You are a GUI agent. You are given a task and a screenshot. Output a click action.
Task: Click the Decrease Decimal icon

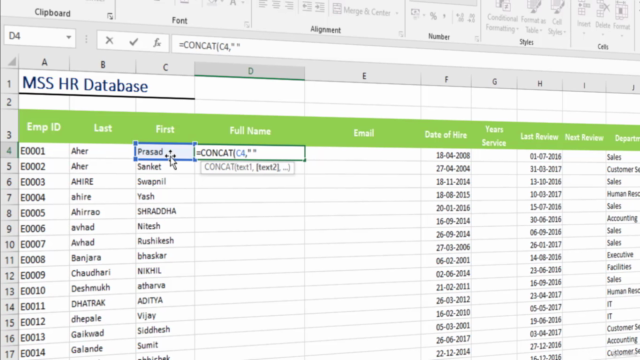point(472,18)
